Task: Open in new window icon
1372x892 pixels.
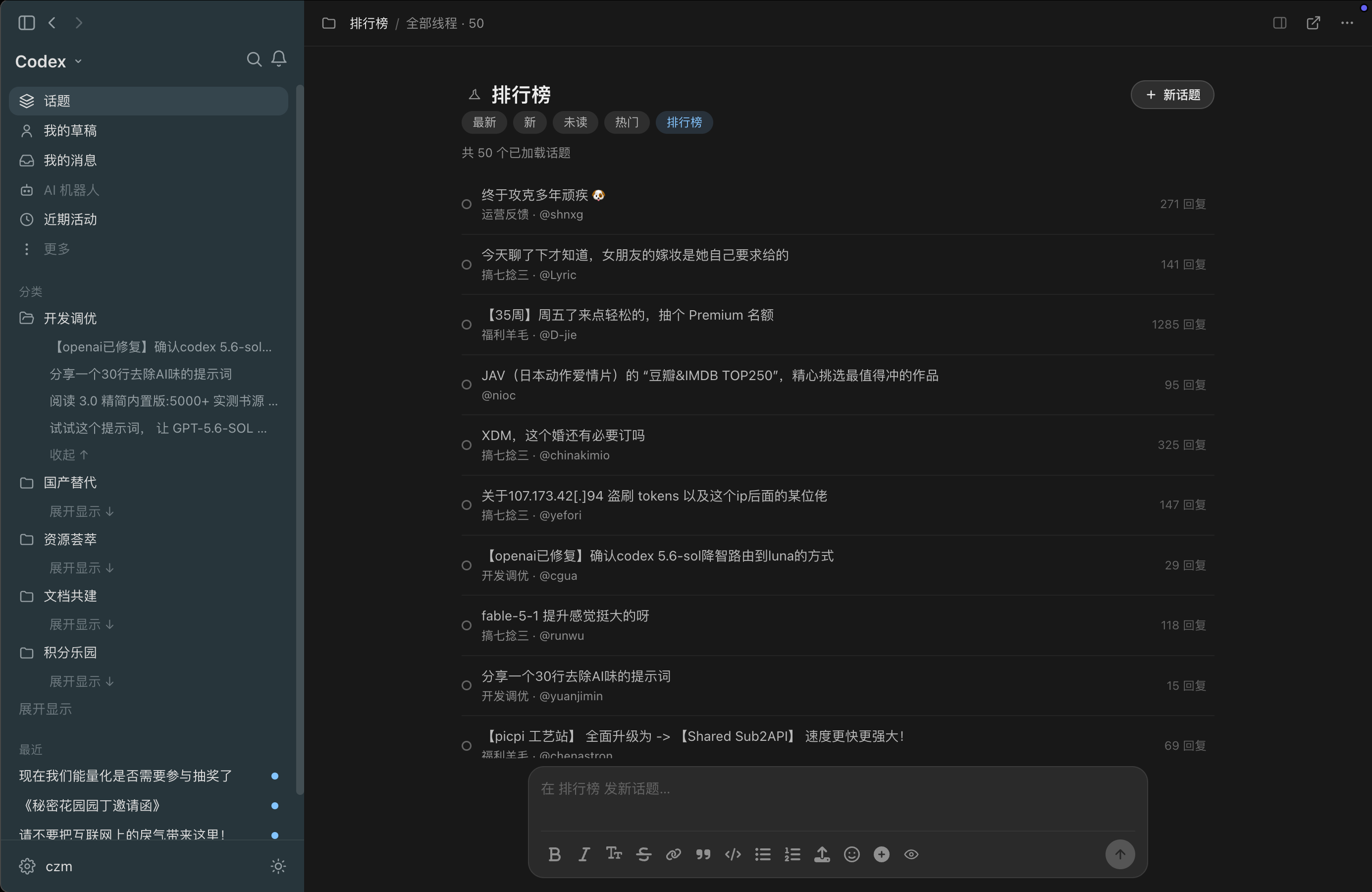Action: [x=1313, y=22]
